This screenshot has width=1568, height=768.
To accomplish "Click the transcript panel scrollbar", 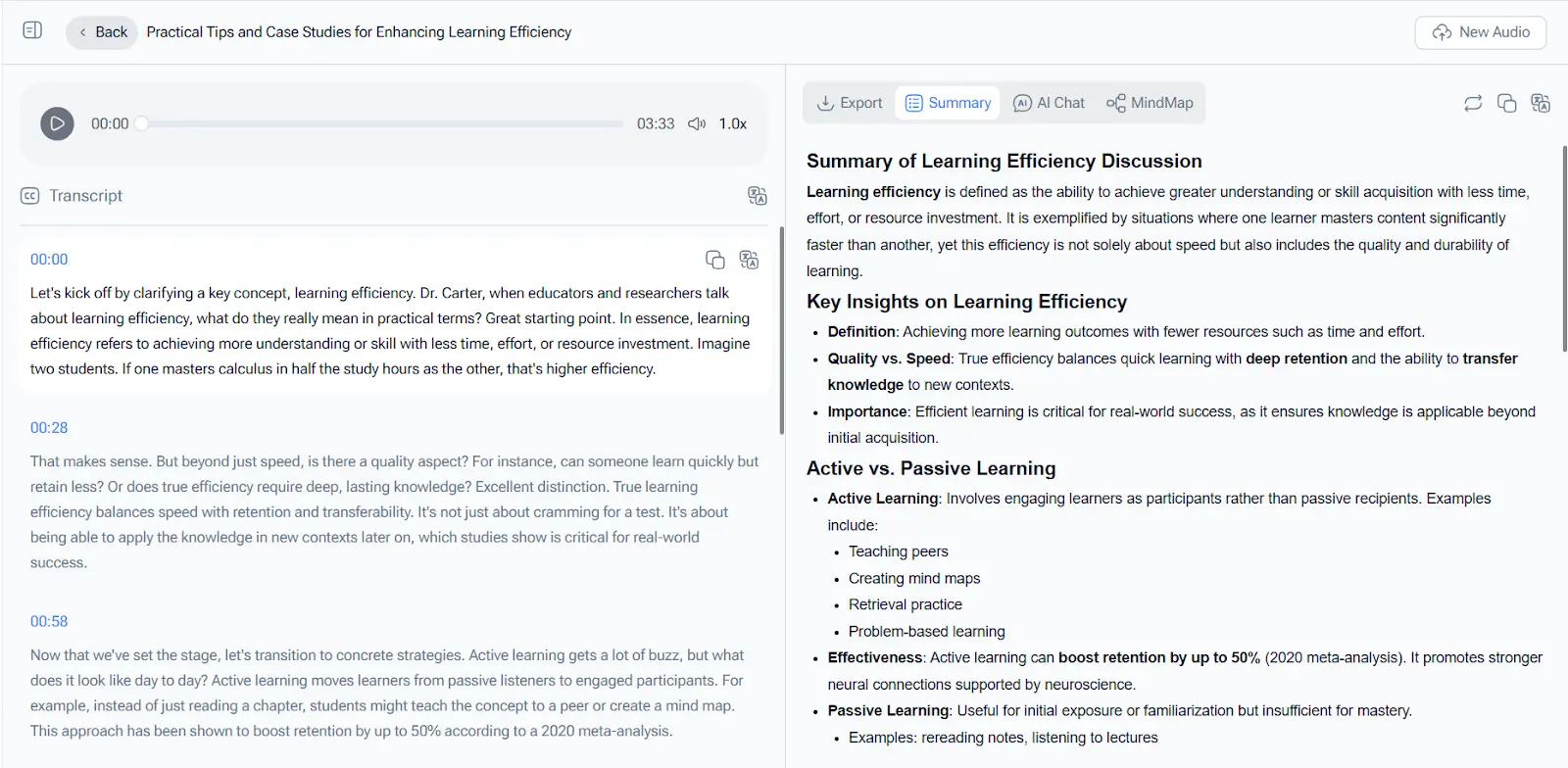I will point(781,330).
